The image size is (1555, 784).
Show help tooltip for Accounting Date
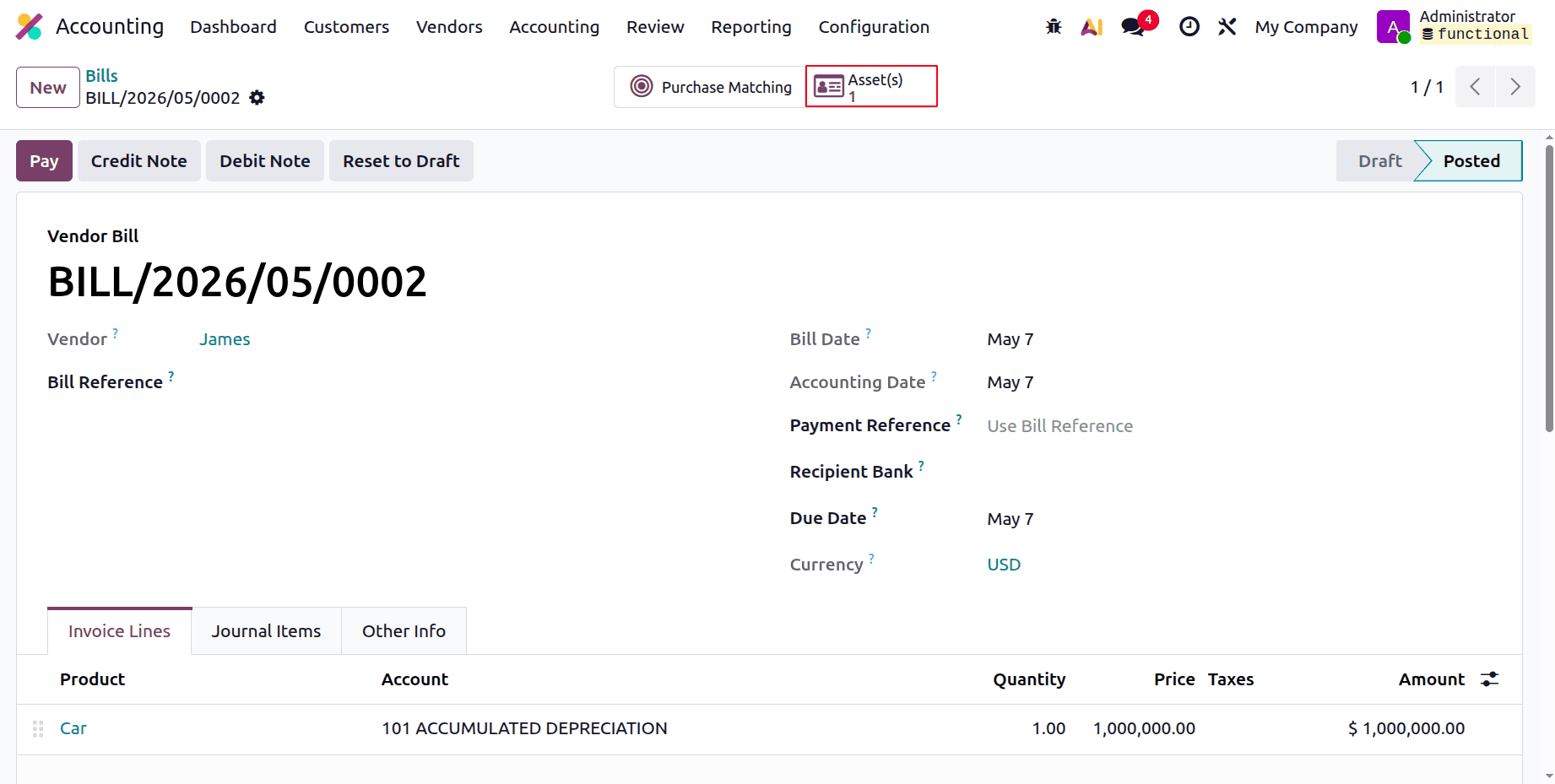coord(935,376)
